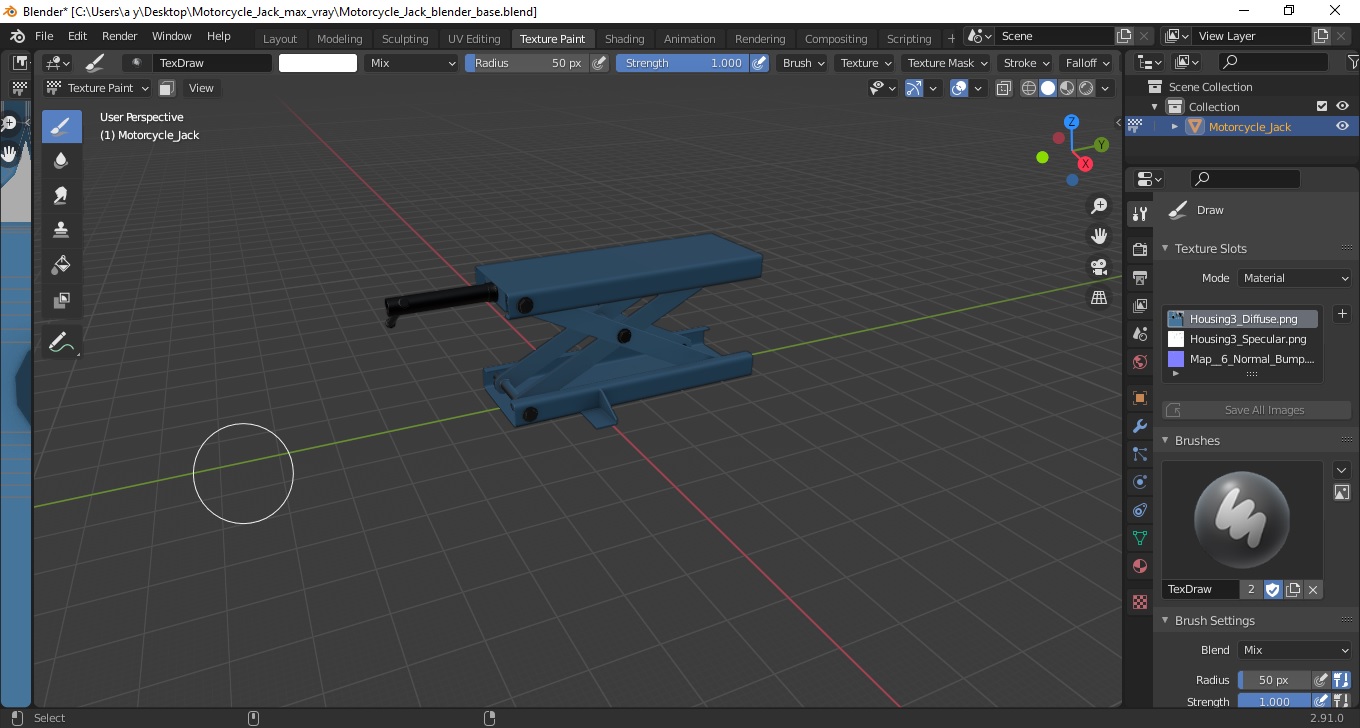
Task: Click the View menu in viewport header
Action: 201,88
